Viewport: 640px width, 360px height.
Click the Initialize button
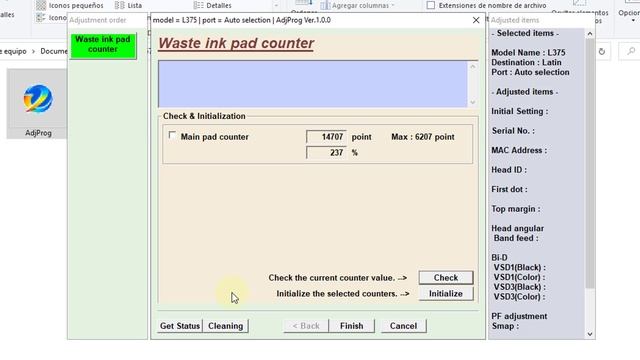coord(446,293)
